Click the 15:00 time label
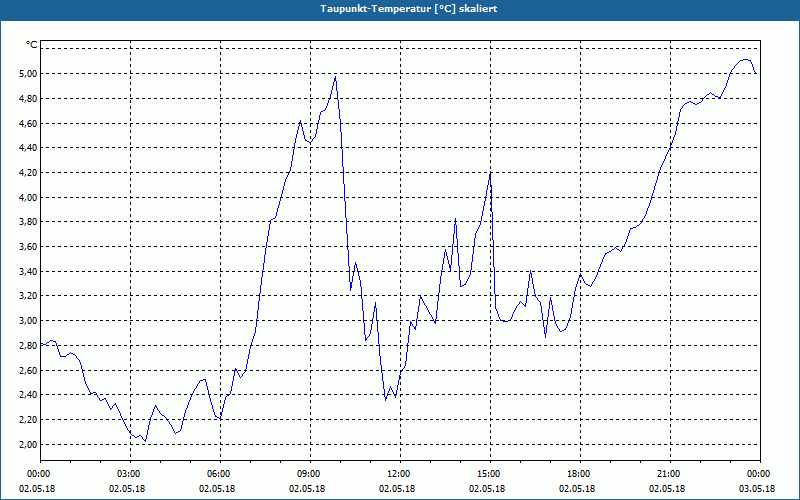The height and width of the screenshot is (500, 800). tap(488, 474)
